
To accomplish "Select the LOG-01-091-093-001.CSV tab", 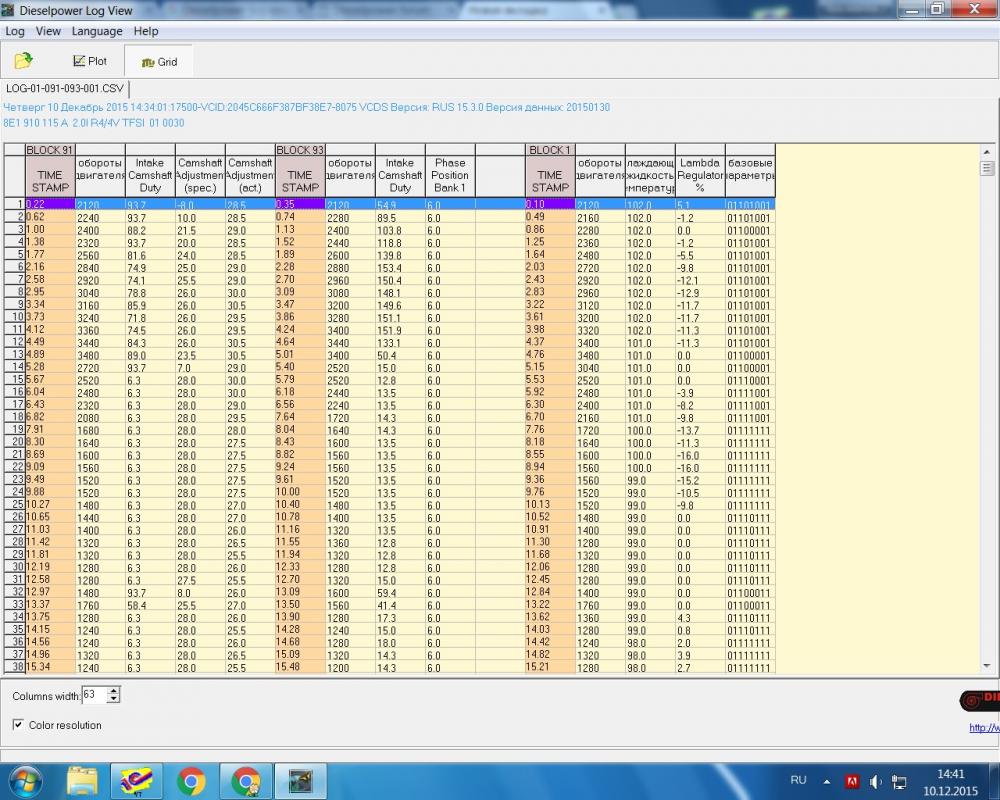I will point(64,88).
